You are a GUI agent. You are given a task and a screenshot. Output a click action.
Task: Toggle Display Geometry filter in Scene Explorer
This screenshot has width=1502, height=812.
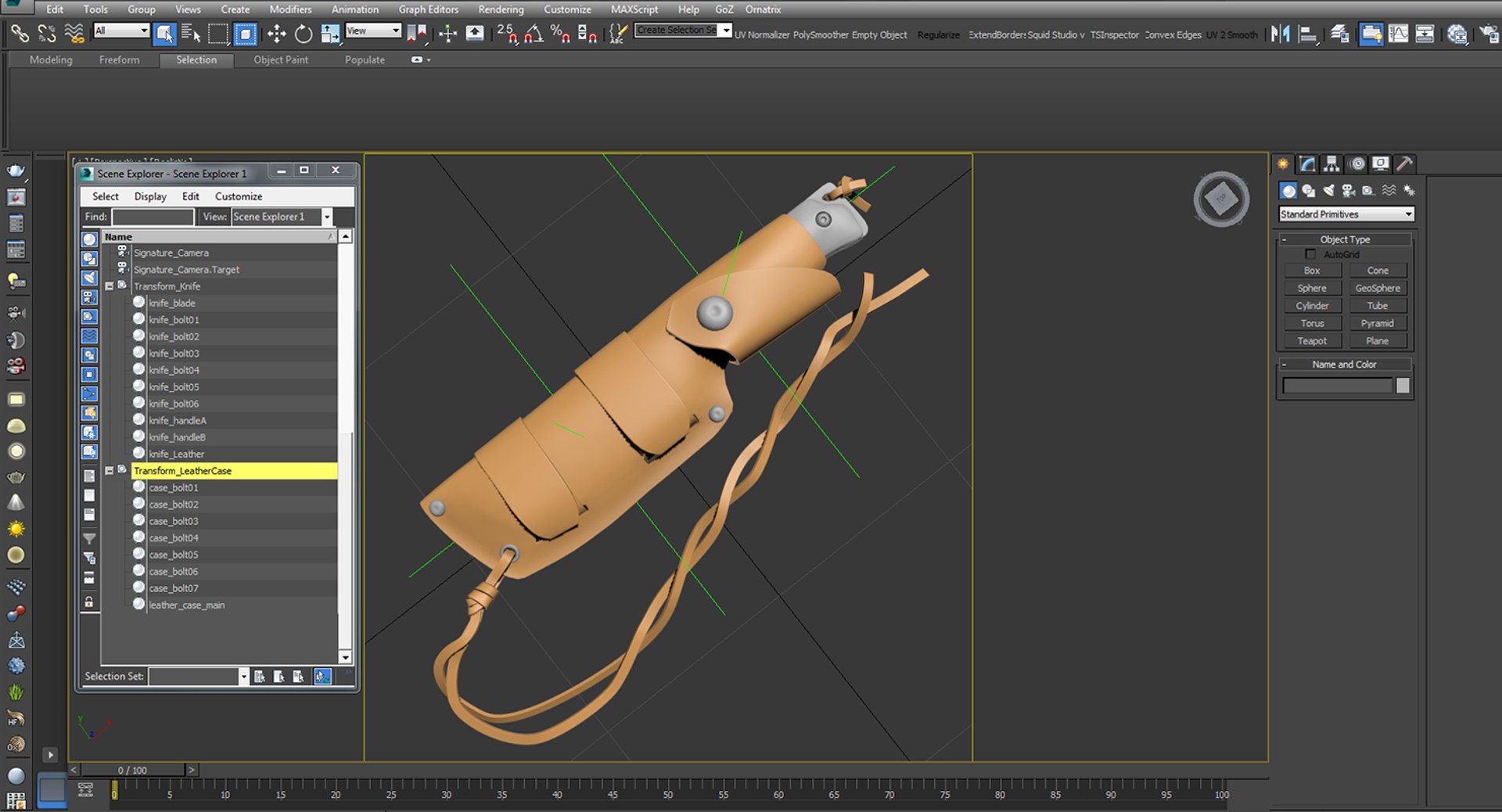(90, 239)
